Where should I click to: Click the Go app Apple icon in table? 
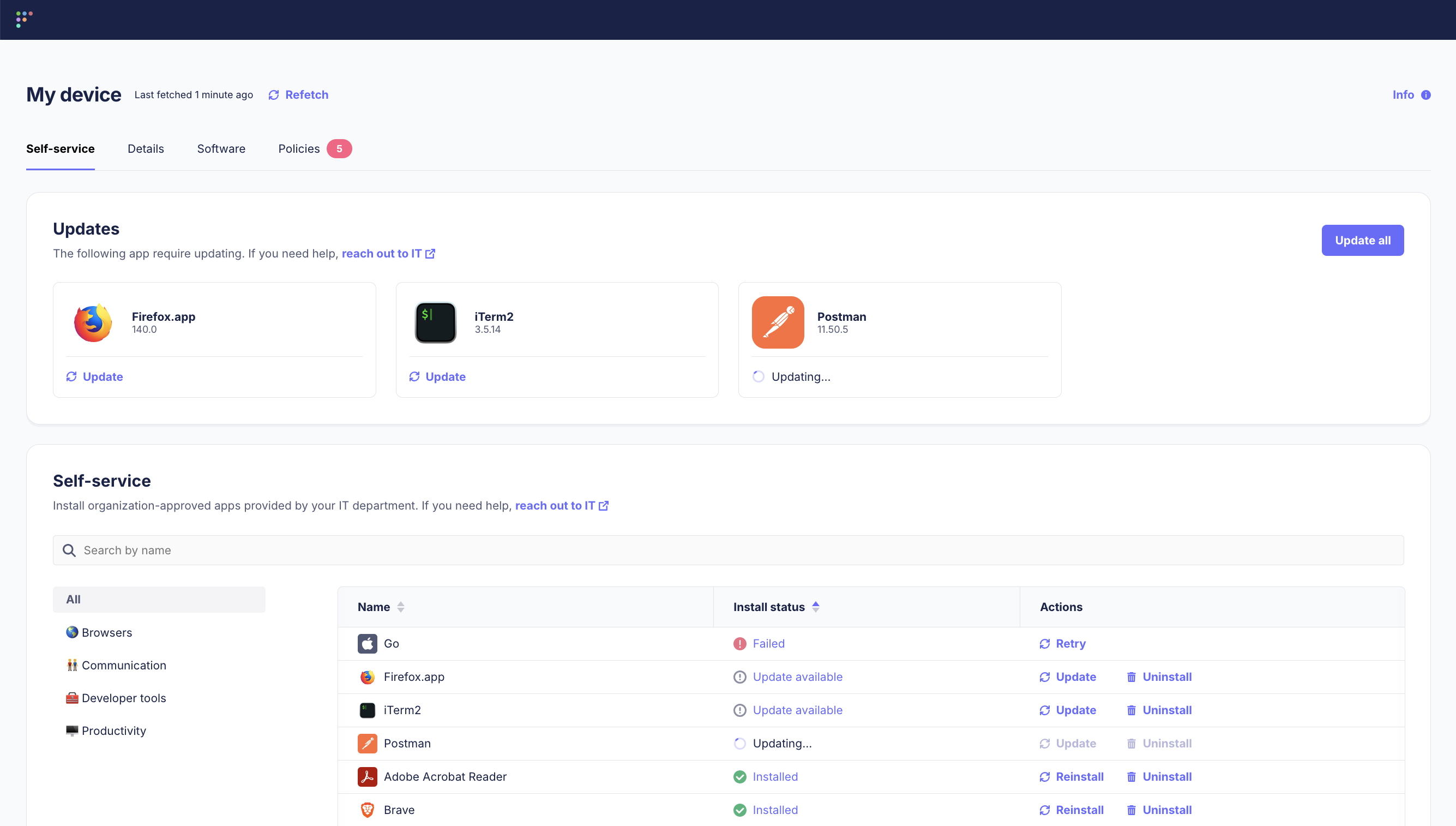pyautogui.click(x=368, y=644)
